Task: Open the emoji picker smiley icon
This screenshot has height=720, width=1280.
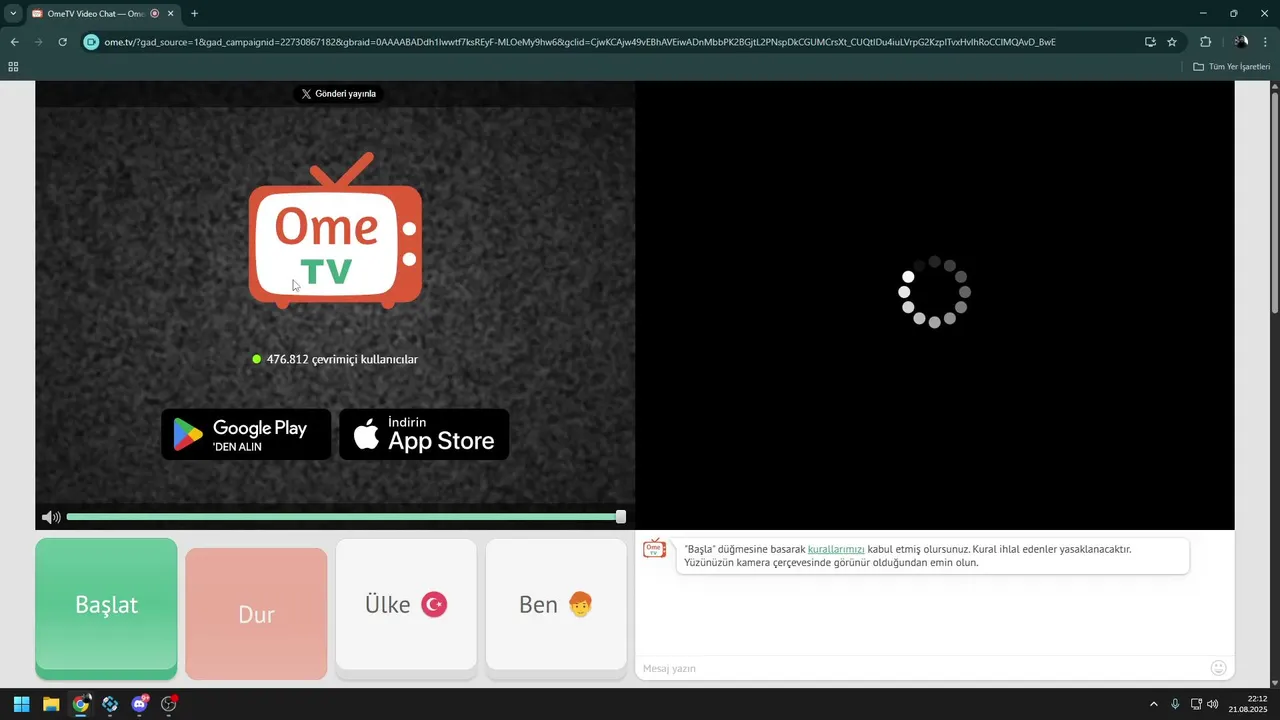Action: click(1218, 668)
